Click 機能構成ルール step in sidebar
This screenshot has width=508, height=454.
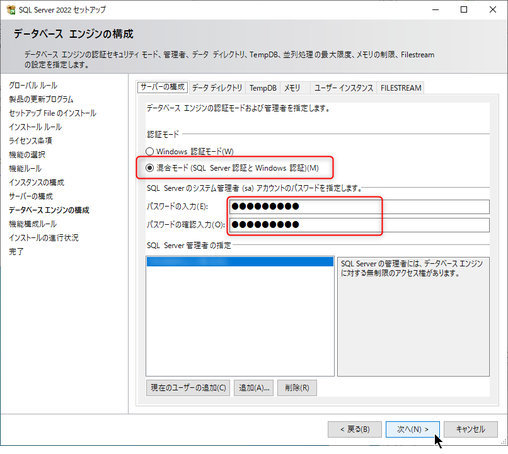33,224
